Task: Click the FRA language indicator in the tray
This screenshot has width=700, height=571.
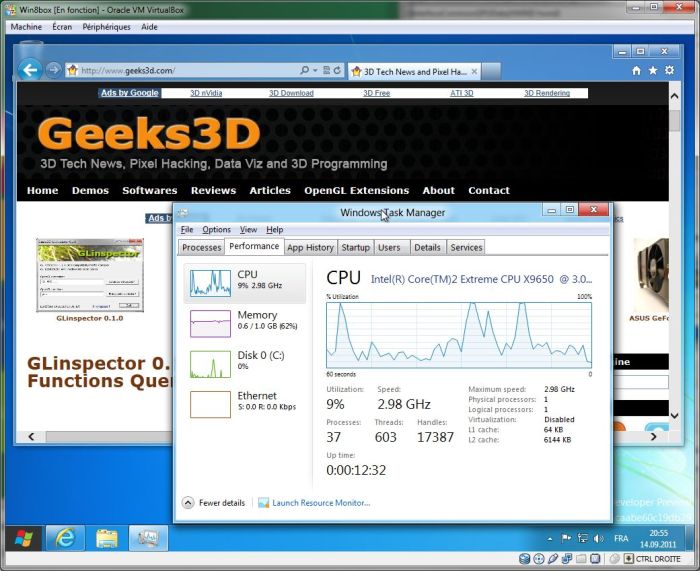Action: pyautogui.click(x=621, y=538)
